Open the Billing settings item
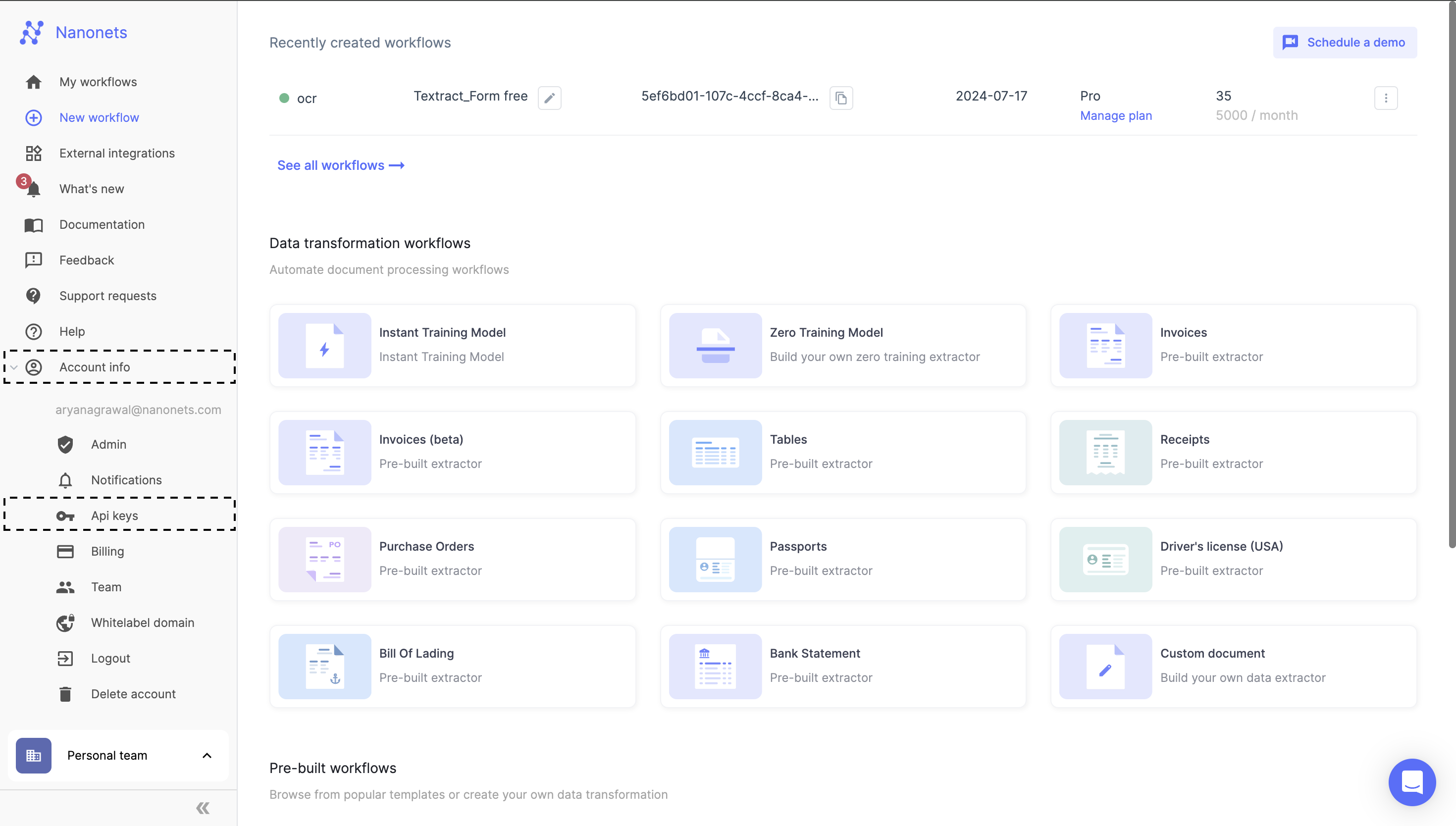Image resolution: width=1456 pixels, height=826 pixels. 107,552
